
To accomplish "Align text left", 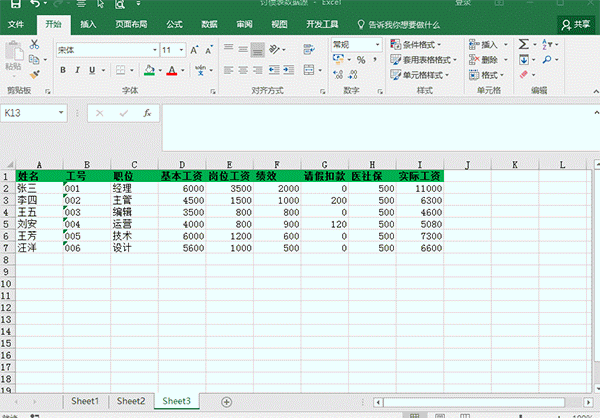I will 228,70.
